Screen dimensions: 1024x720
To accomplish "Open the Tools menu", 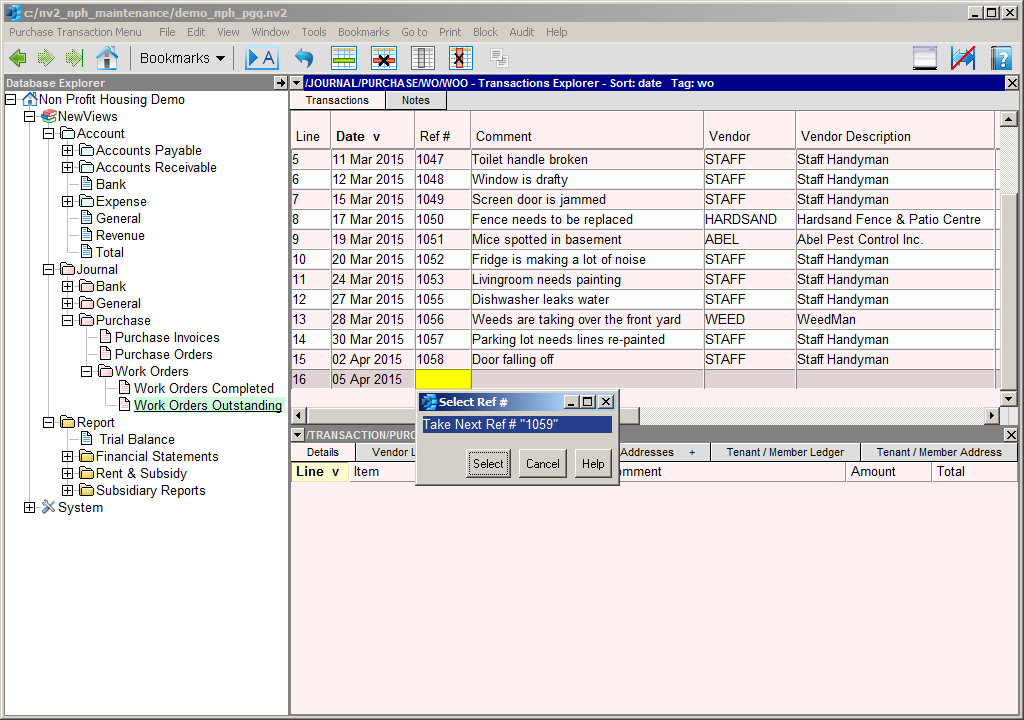I will click(314, 32).
